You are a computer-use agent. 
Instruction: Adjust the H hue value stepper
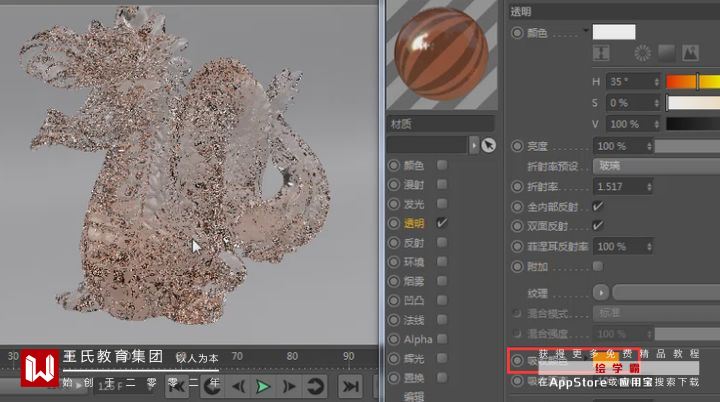tap(657, 82)
